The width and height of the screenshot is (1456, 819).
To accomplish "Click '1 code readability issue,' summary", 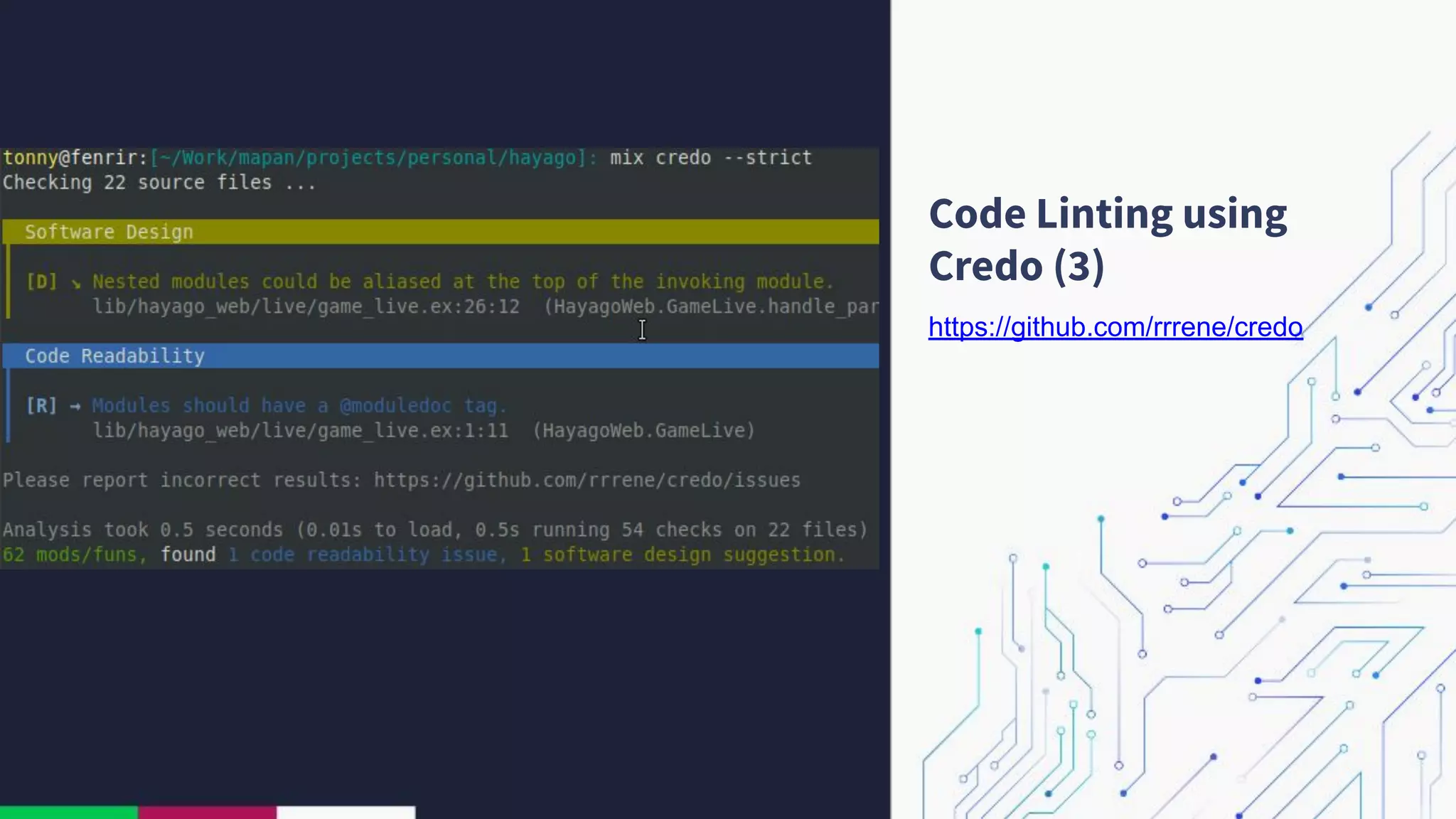I will [368, 555].
